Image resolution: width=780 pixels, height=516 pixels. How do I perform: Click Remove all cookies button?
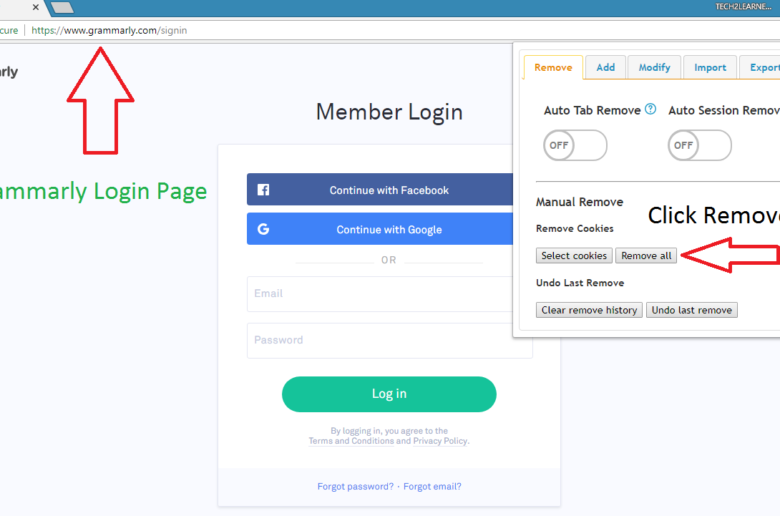click(x=646, y=255)
